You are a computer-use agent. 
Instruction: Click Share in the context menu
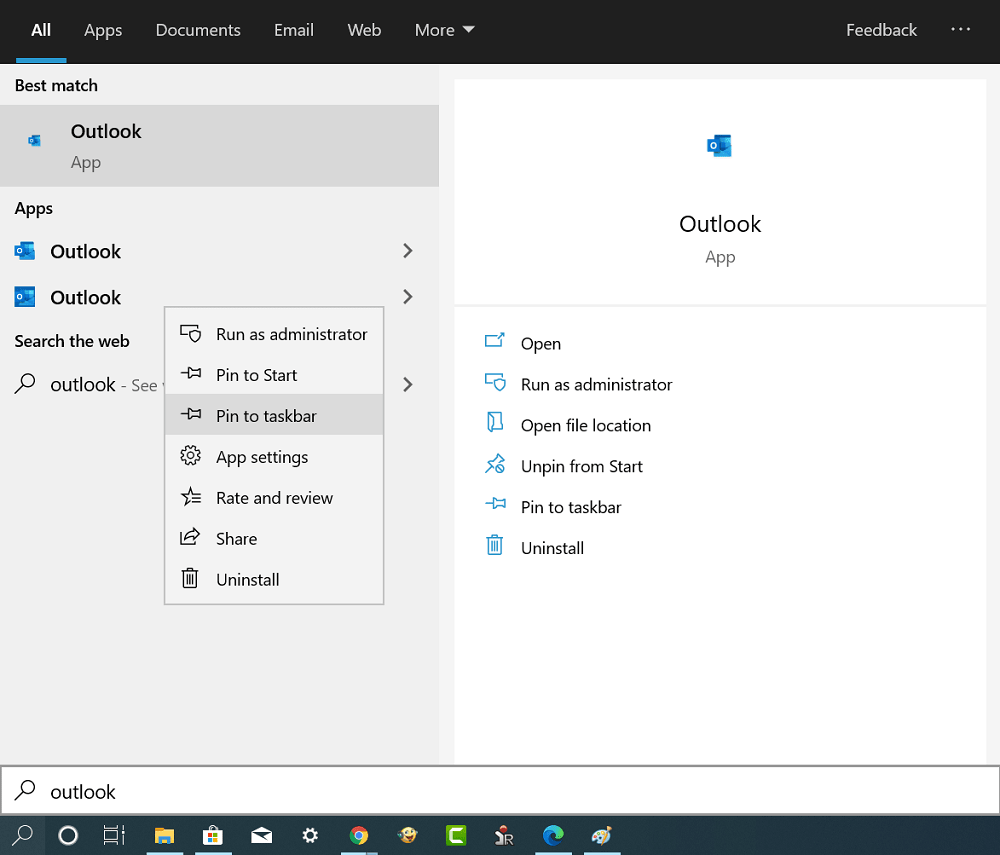point(274,538)
